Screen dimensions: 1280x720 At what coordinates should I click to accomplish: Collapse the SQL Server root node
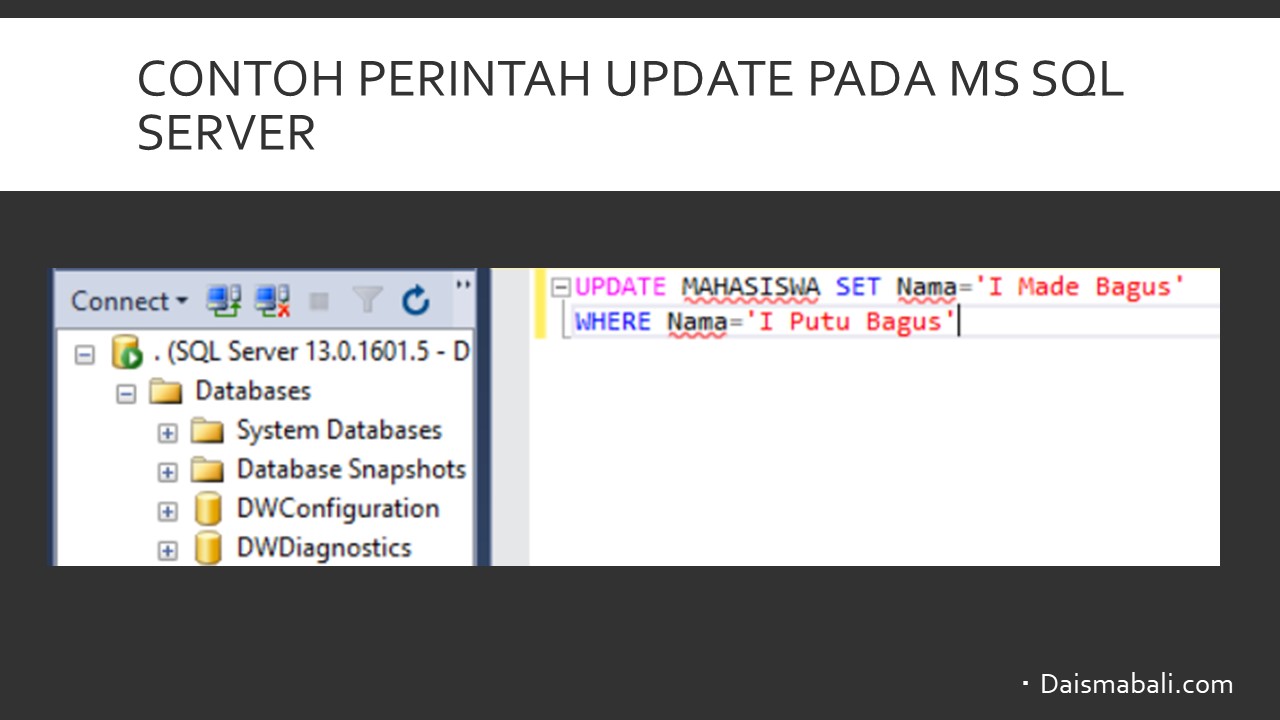[x=86, y=354]
